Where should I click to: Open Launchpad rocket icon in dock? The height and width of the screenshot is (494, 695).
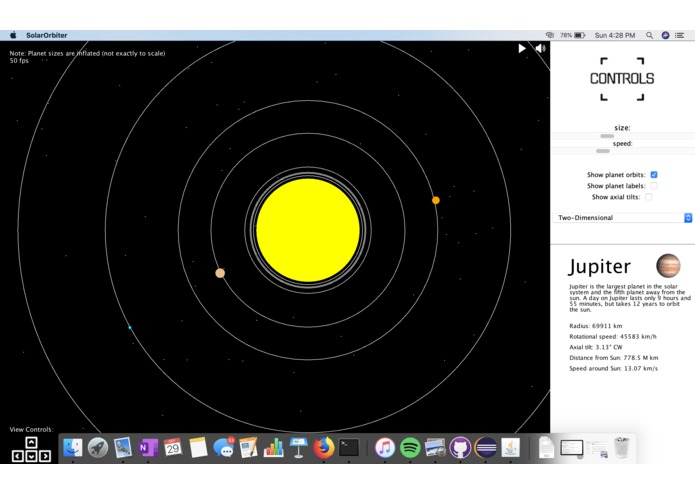[98, 447]
